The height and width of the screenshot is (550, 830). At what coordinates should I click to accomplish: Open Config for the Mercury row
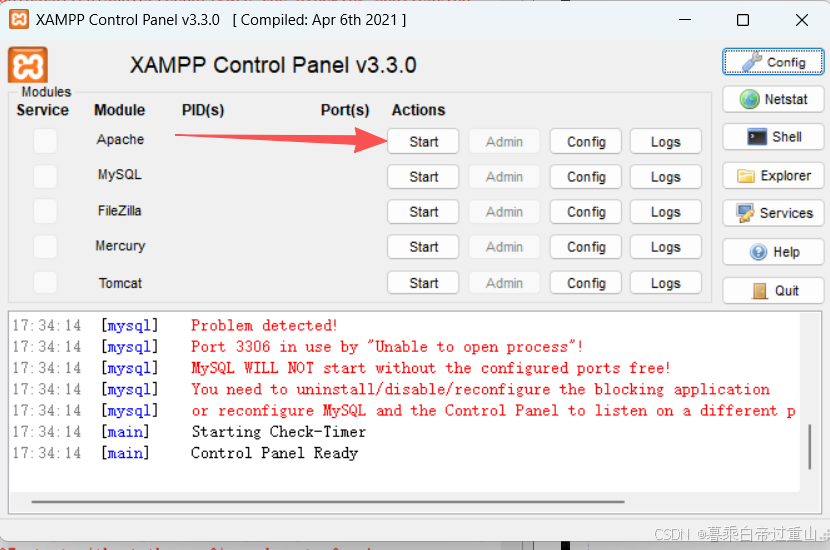tap(585, 247)
